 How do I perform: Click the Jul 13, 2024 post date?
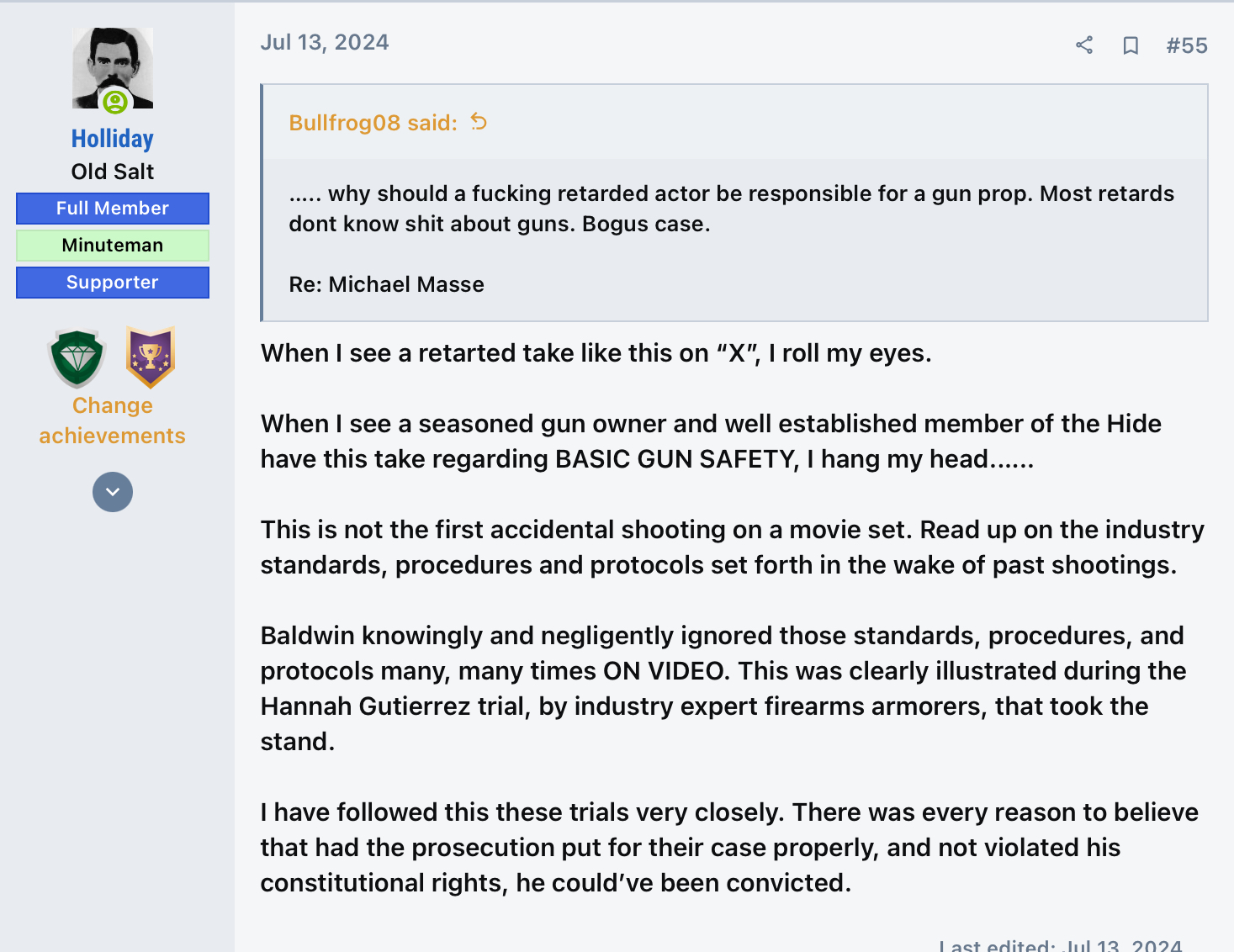(325, 43)
